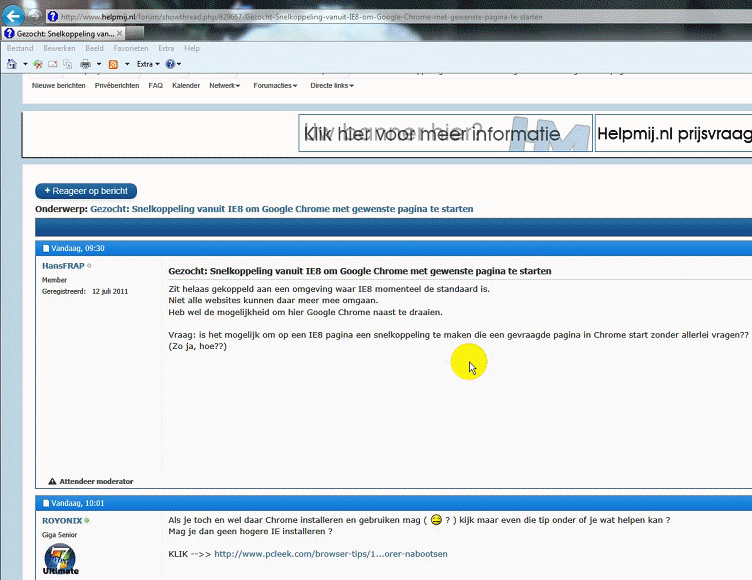Open the blue Help question mark dropdown
This screenshot has height=580, width=752.
tap(173, 64)
